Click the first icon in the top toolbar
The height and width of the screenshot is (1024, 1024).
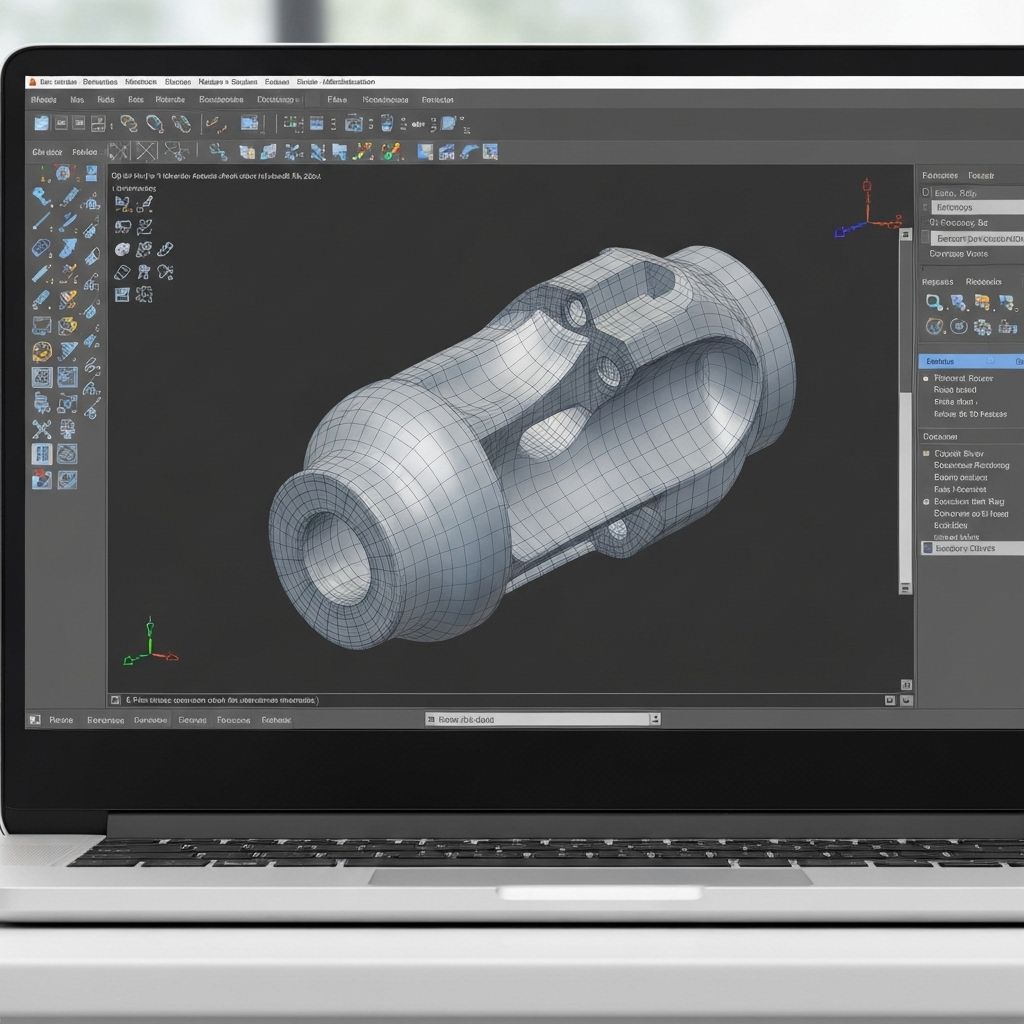coord(41,123)
